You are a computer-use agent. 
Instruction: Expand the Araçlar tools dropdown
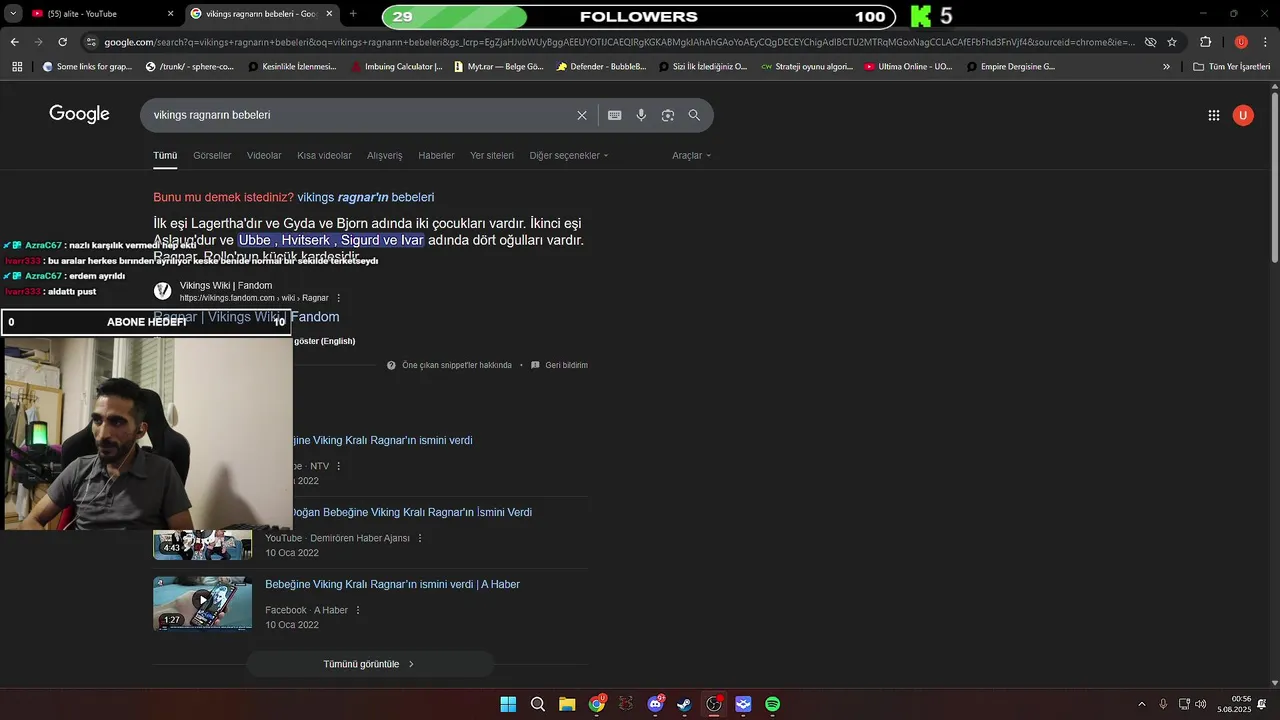[x=692, y=156]
